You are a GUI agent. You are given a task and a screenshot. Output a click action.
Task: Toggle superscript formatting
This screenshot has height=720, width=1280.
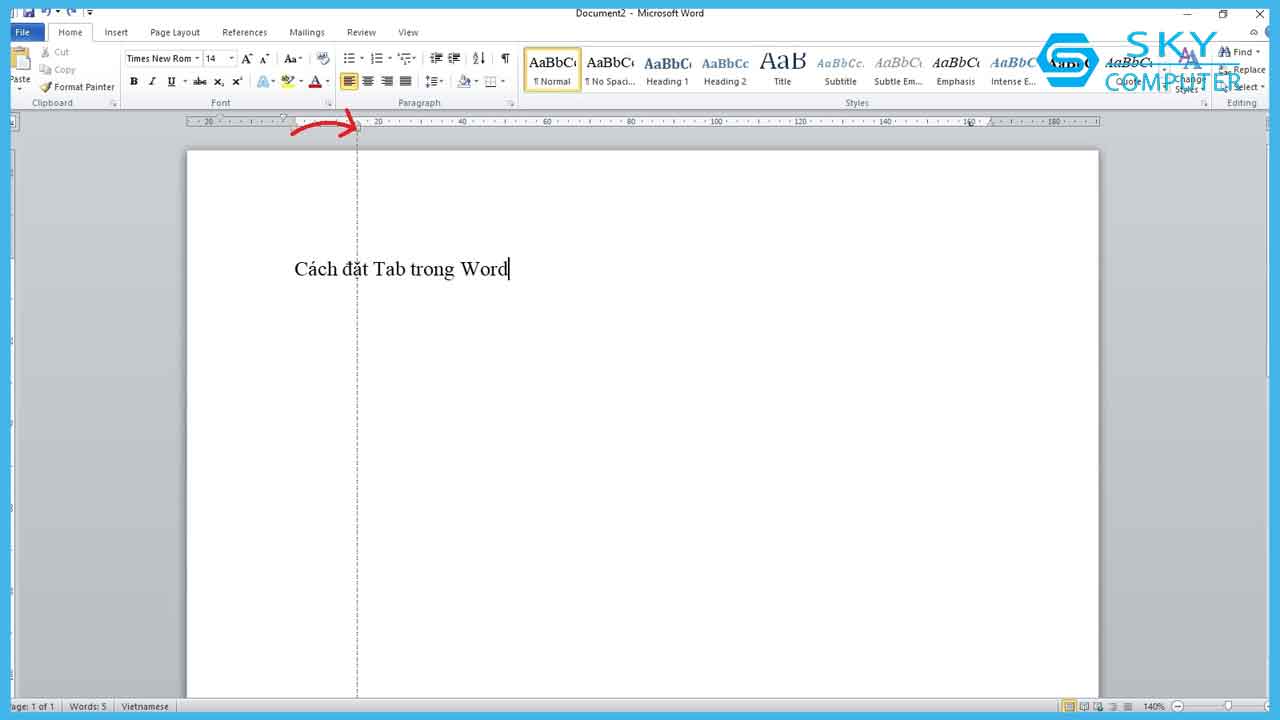point(237,82)
